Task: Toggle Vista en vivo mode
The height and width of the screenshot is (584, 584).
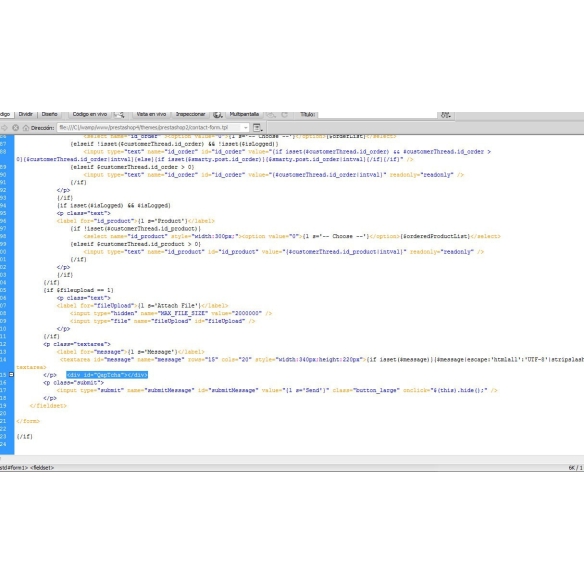Action: click(x=151, y=114)
